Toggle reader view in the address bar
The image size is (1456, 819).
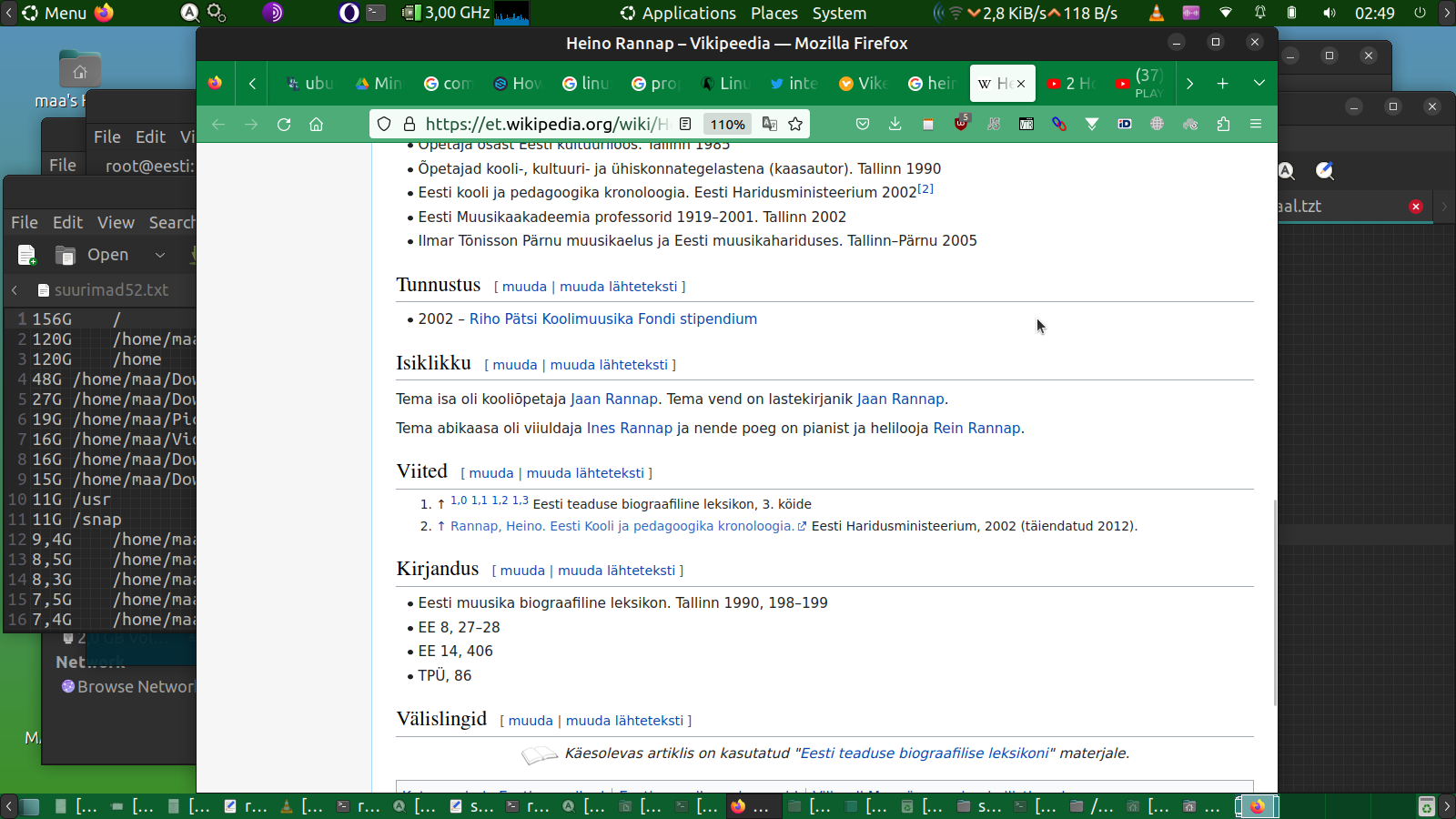point(685,124)
